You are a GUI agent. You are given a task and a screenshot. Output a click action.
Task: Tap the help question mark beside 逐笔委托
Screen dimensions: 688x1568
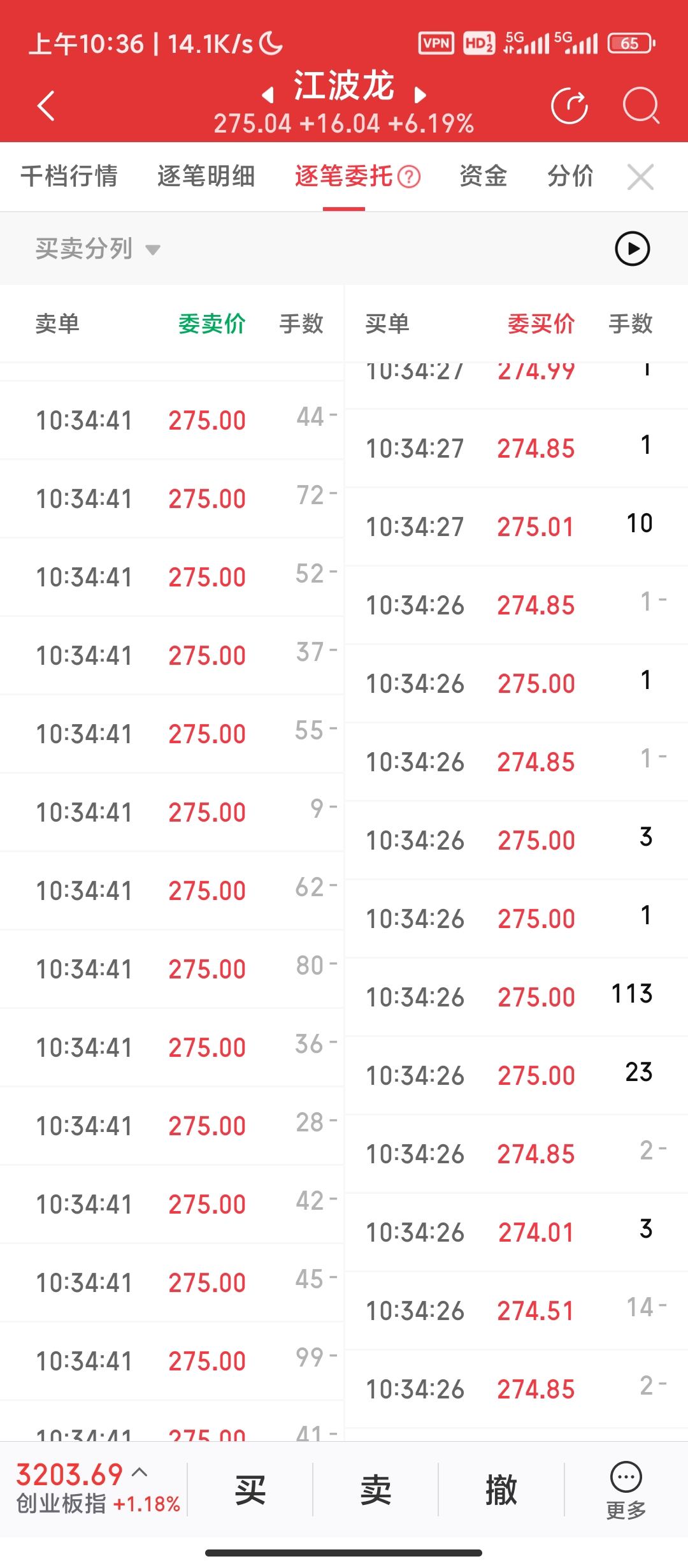(x=409, y=177)
